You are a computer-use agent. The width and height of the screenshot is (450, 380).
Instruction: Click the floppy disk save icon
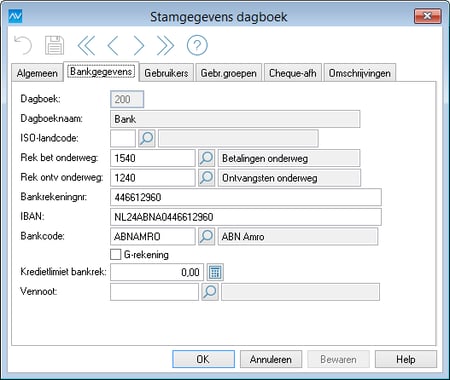54,45
